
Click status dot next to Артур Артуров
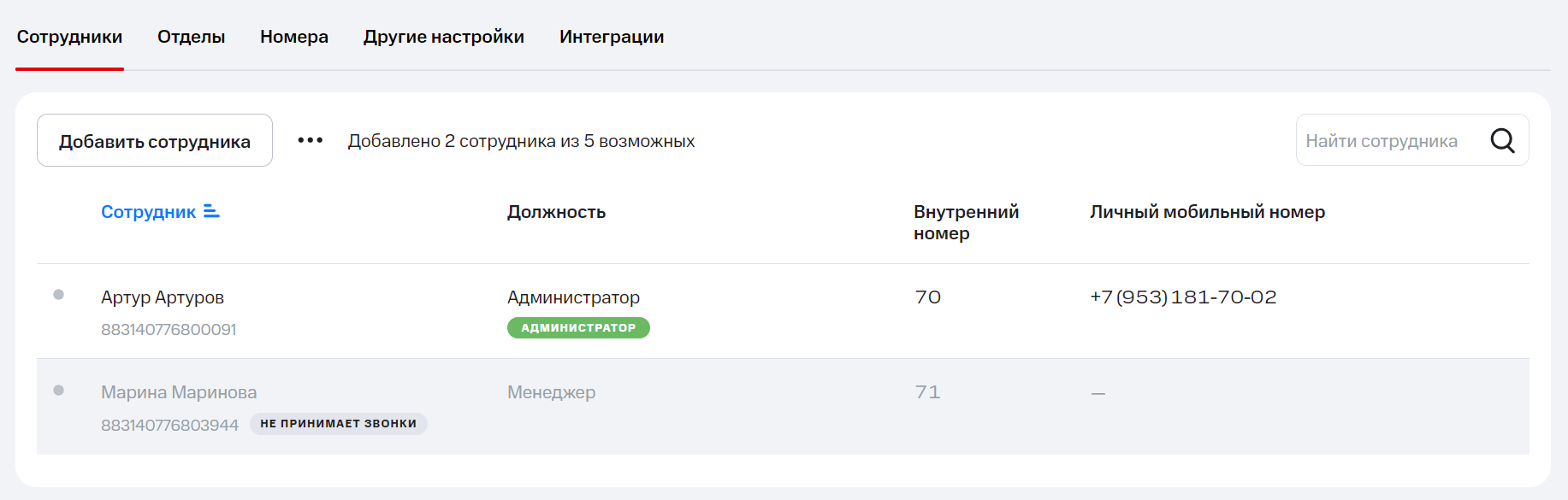coord(59,295)
